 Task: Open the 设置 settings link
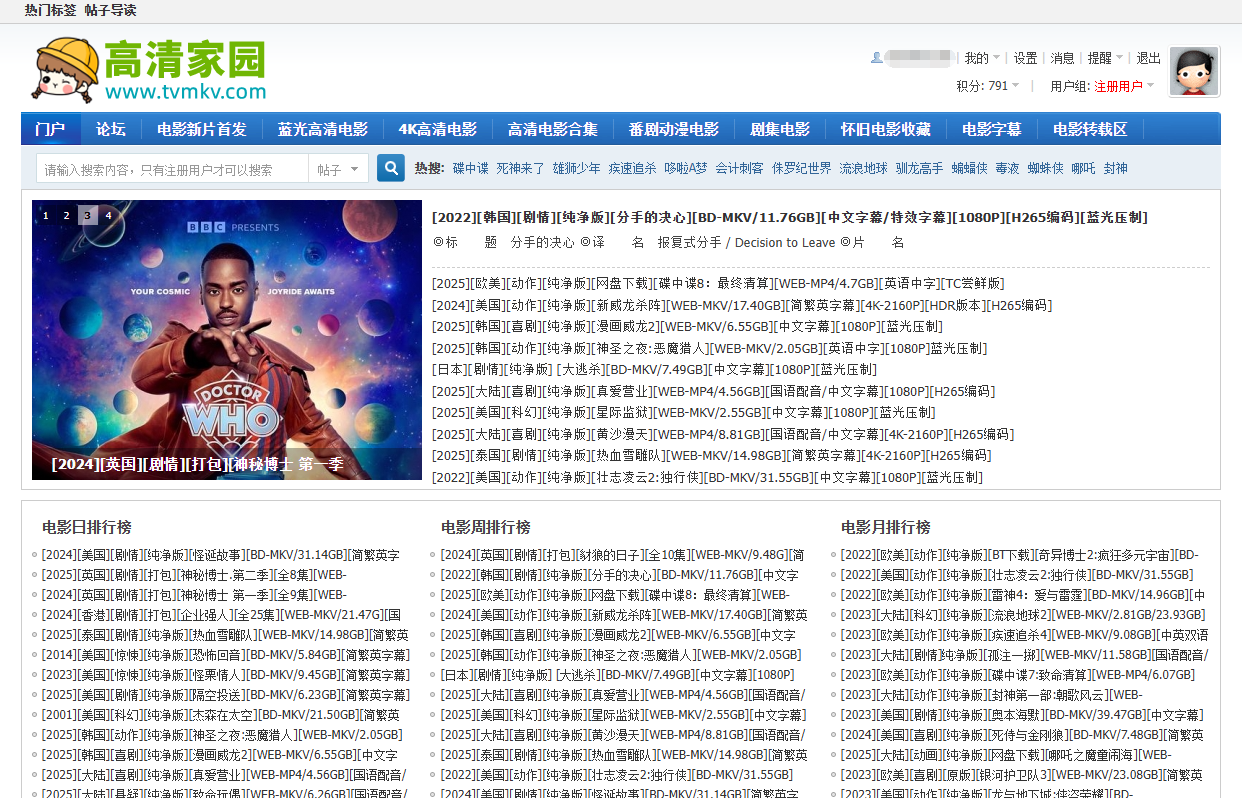[x=1025, y=58]
